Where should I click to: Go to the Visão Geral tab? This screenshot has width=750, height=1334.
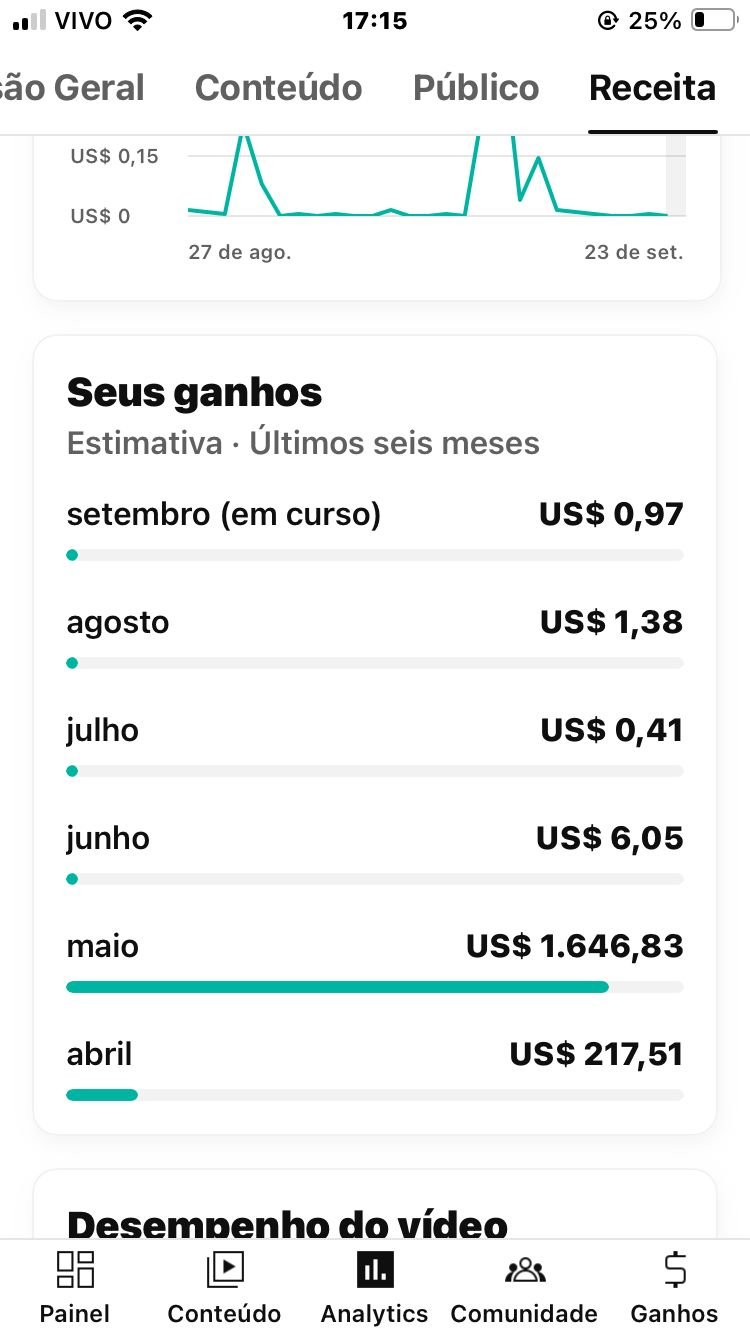(72, 88)
